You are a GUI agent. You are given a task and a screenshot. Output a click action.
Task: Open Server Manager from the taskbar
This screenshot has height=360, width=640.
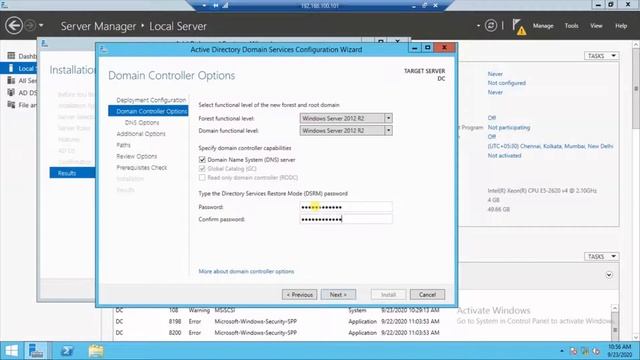coord(36,351)
